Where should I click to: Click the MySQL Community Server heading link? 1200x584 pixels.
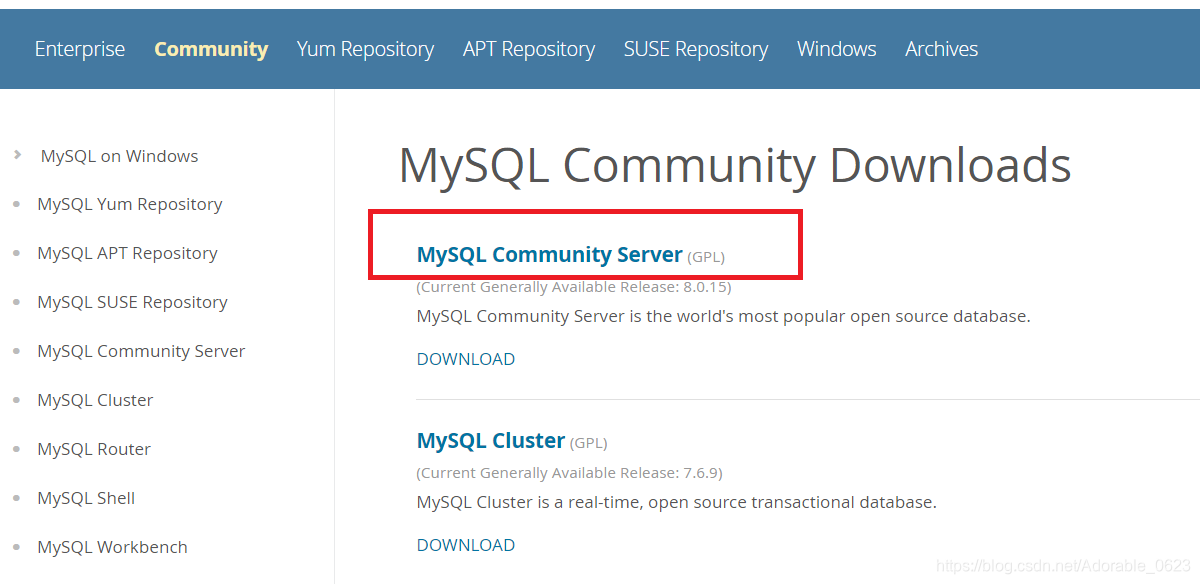(549, 255)
